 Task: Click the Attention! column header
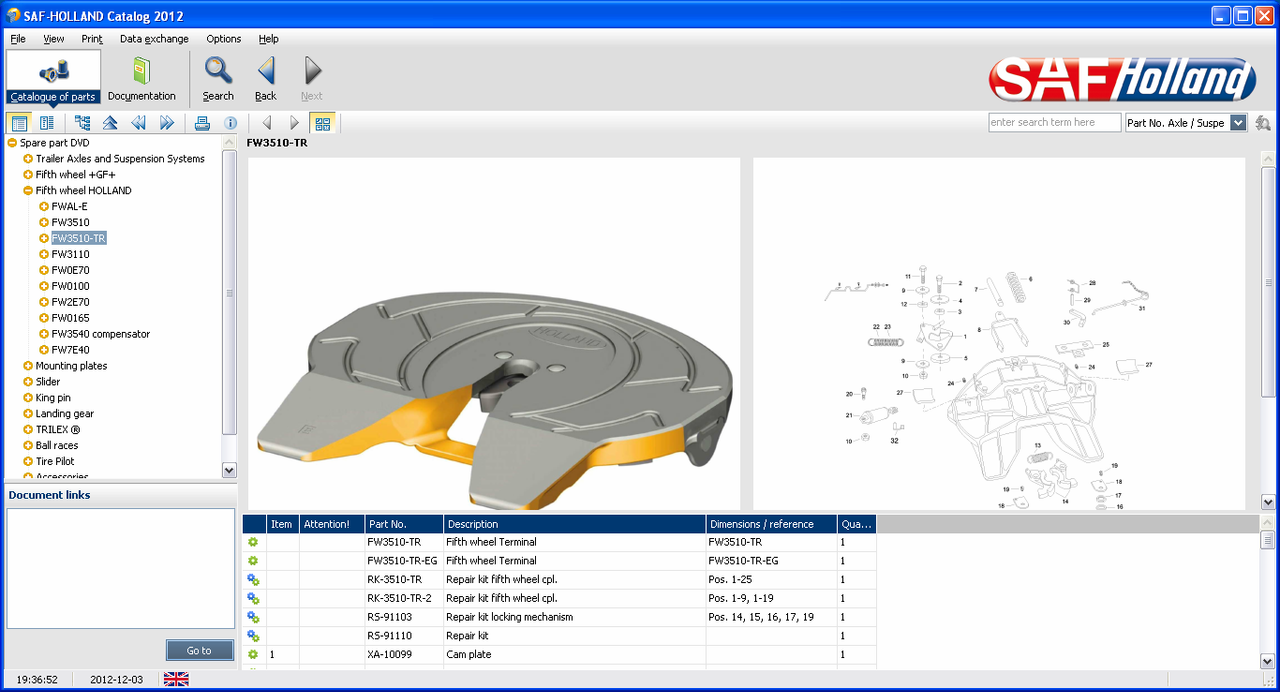(332, 524)
